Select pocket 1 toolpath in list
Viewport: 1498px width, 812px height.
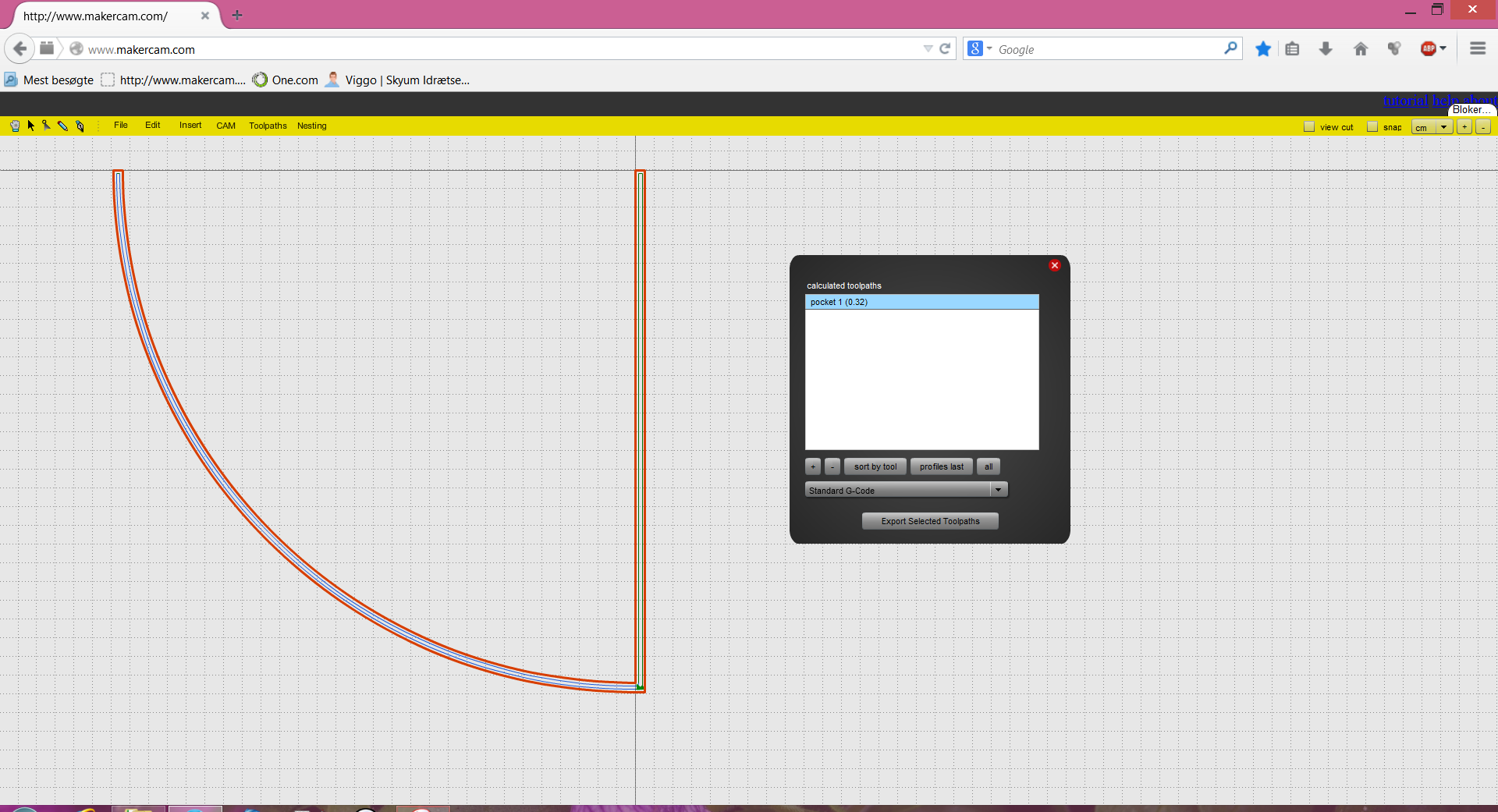tap(921, 302)
